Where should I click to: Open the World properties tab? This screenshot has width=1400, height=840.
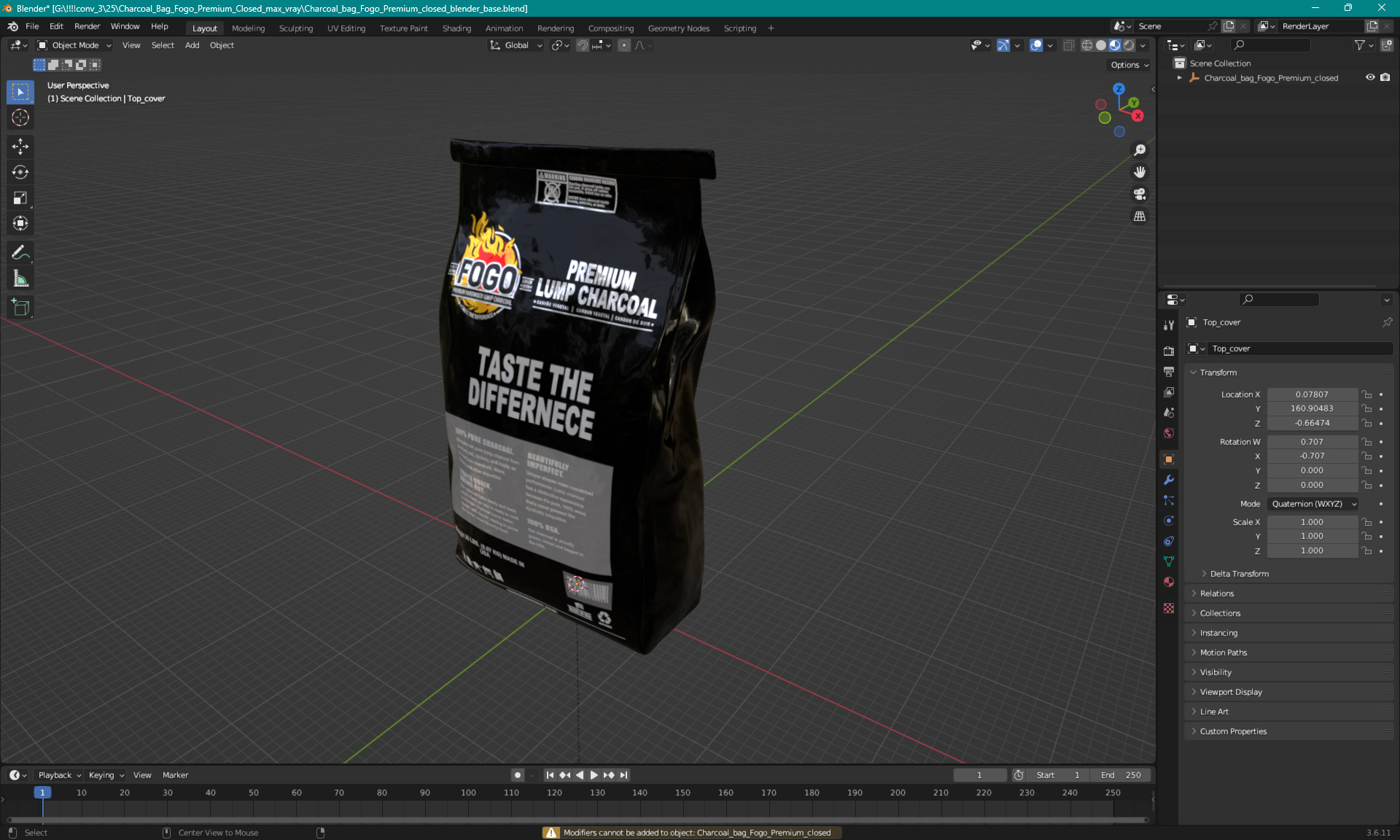(x=1169, y=432)
